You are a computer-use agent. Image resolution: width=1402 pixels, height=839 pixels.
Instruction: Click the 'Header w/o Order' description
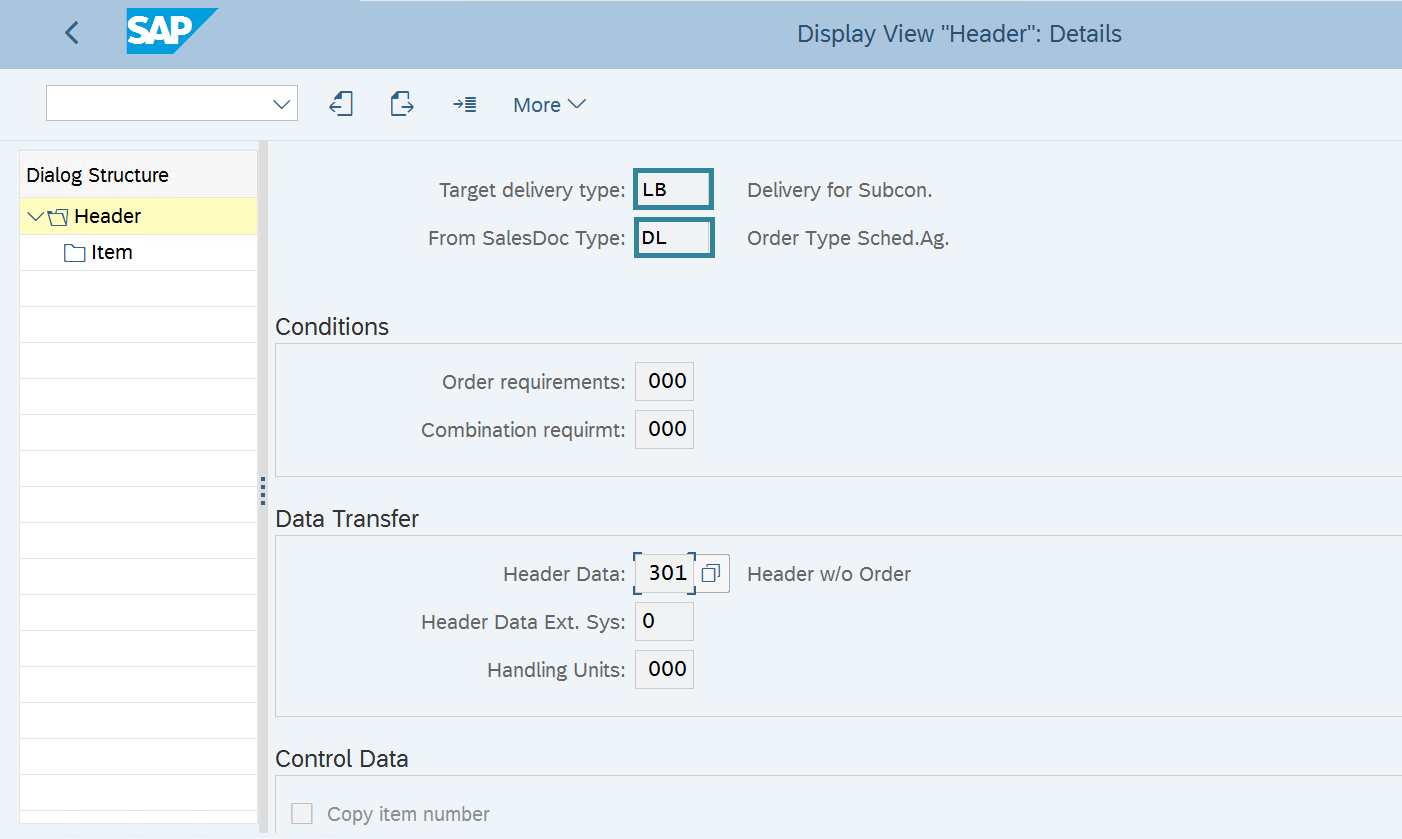[829, 574]
